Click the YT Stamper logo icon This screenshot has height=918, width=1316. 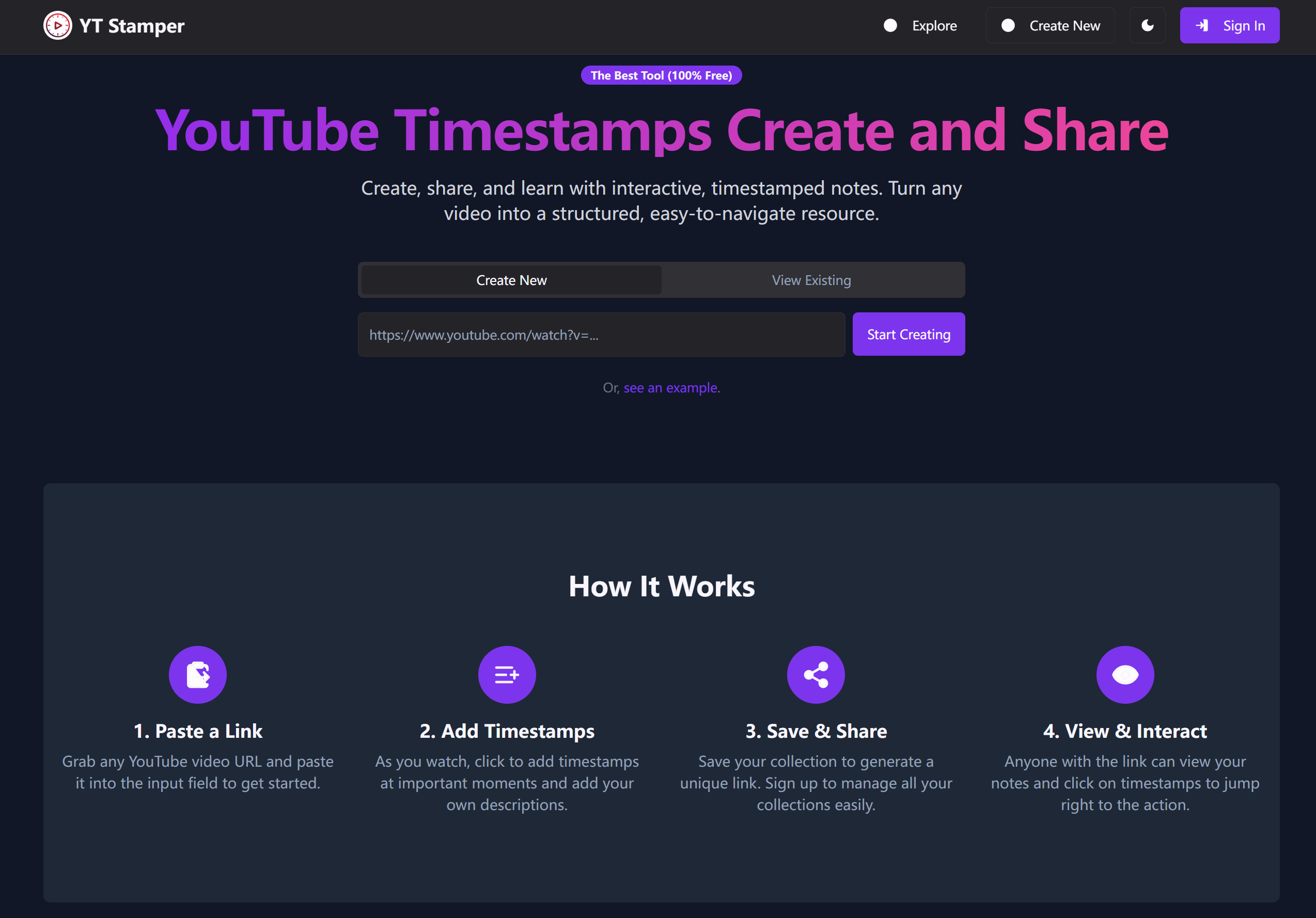(x=57, y=26)
